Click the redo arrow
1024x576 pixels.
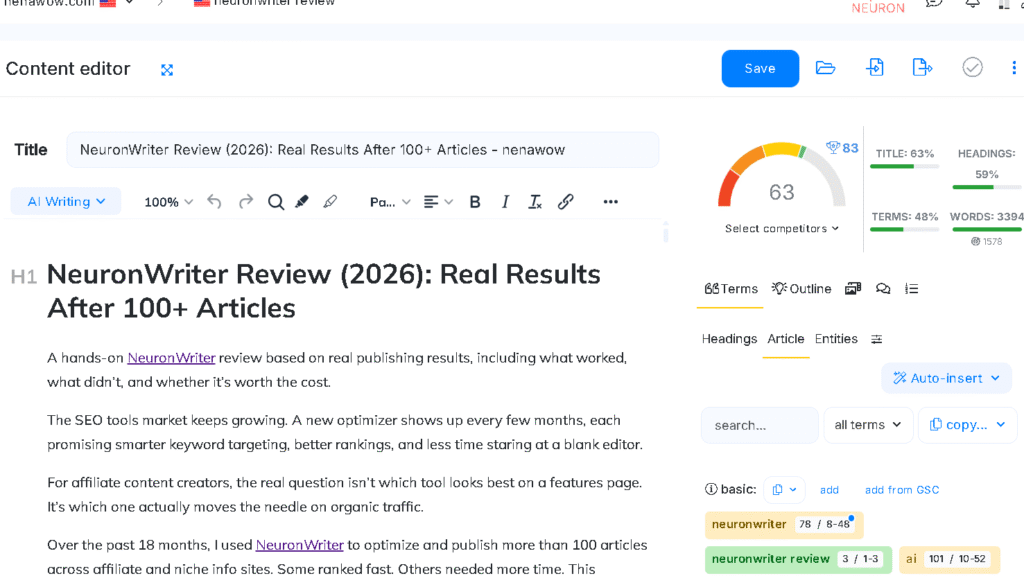[x=246, y=202]
